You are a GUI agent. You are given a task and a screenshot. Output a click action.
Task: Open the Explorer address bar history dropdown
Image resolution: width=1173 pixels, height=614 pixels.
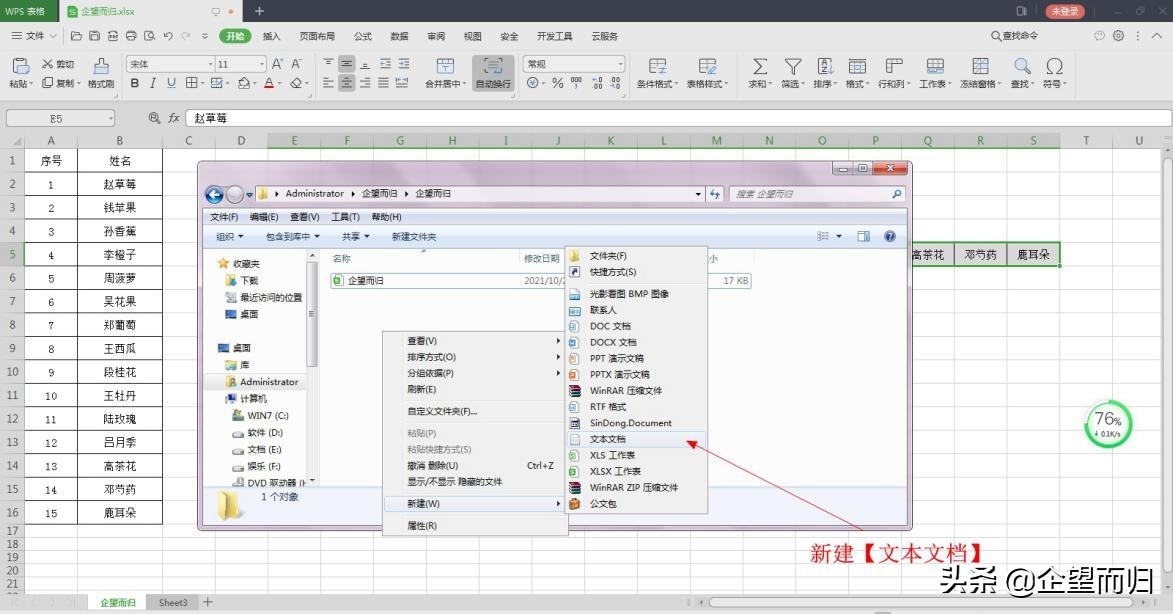(698, 194)
